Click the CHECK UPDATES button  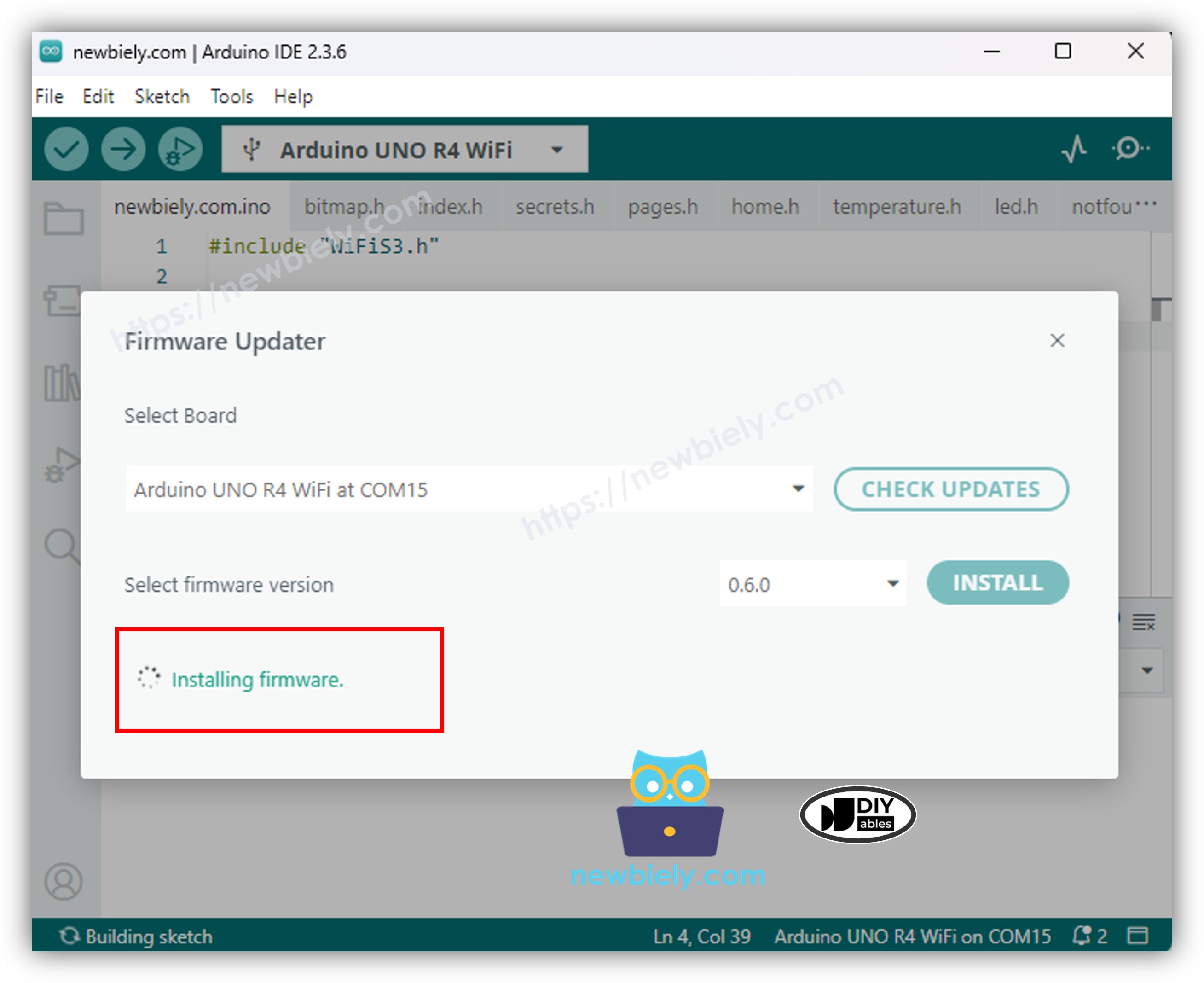pyautogui.click(x=950, y=489)
